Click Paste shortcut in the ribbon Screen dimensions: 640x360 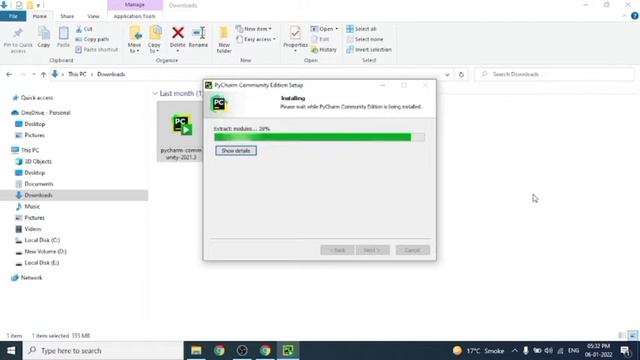(x=97, y=49)
